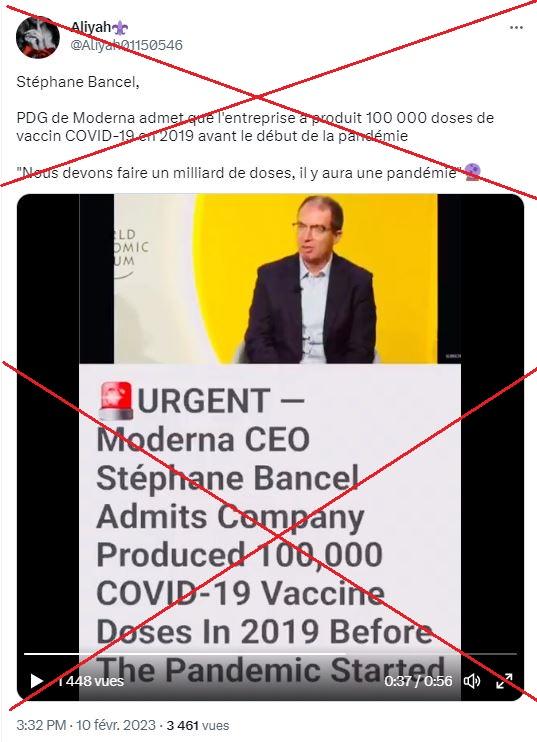Click the Stéphane Bancel speaker video frame
537x742 pixels.
point(276,279)
